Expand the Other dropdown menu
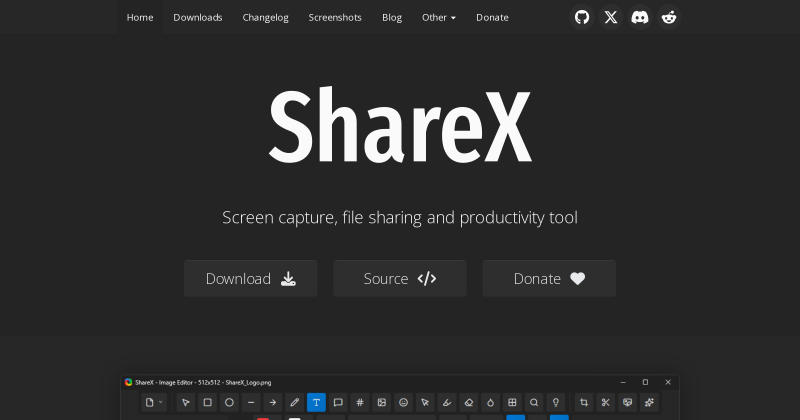 (x=439, y=17)
